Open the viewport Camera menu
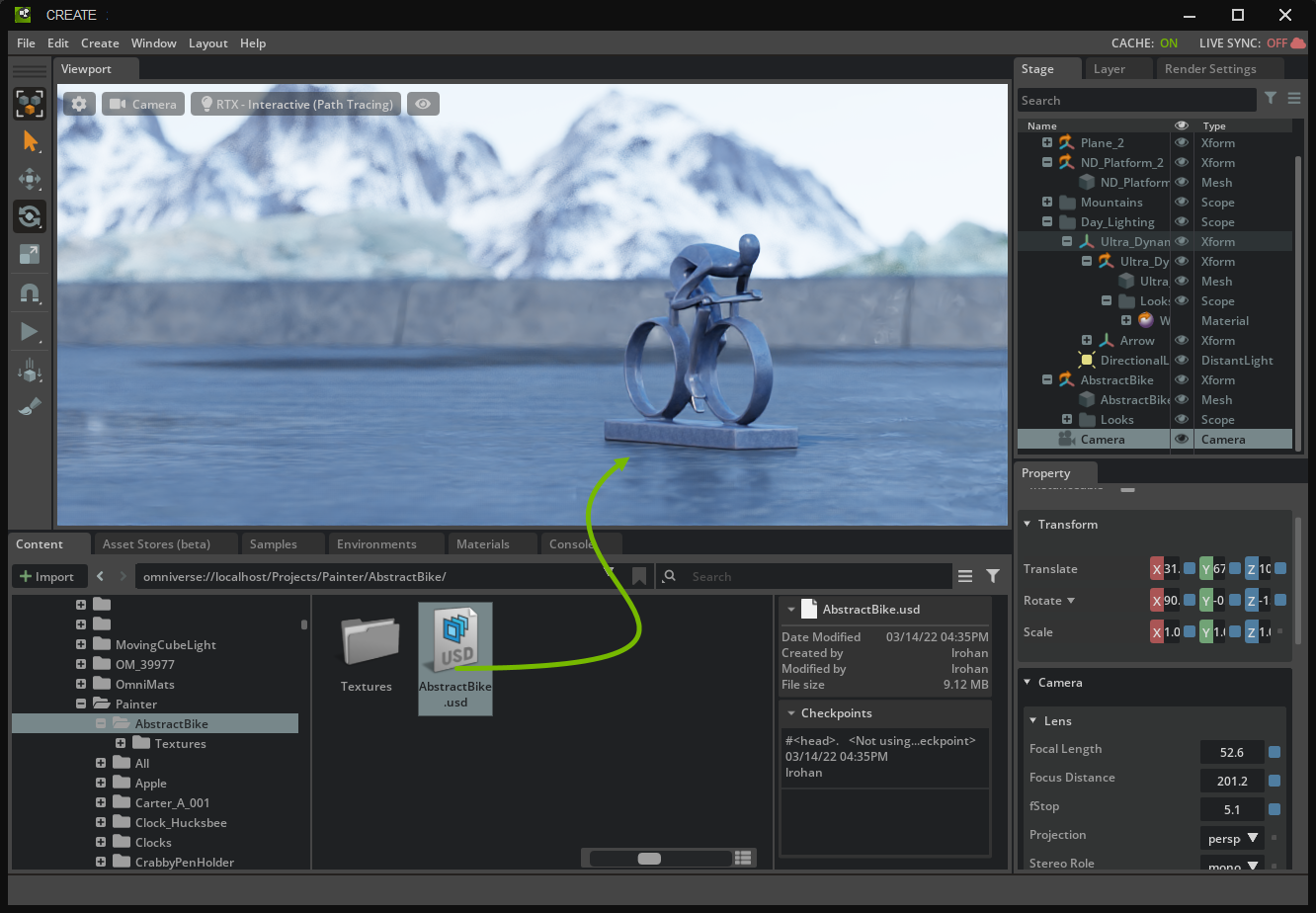Viewport: 1316px width, 913px height. click(143, 104)
